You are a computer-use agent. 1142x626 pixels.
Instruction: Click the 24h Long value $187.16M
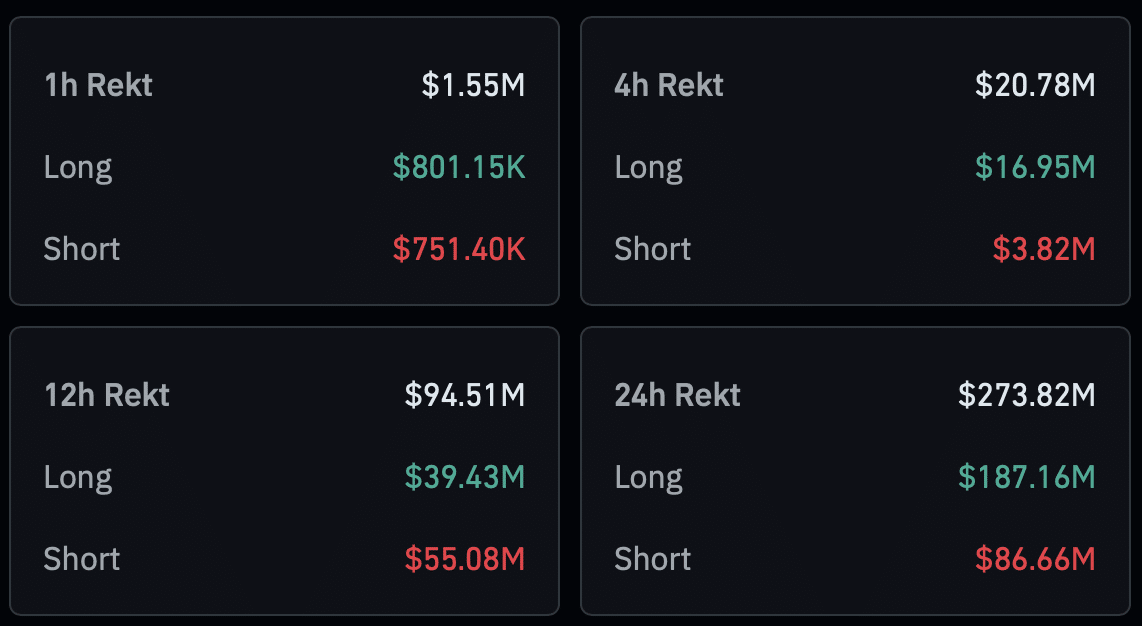pos(1026,477)
